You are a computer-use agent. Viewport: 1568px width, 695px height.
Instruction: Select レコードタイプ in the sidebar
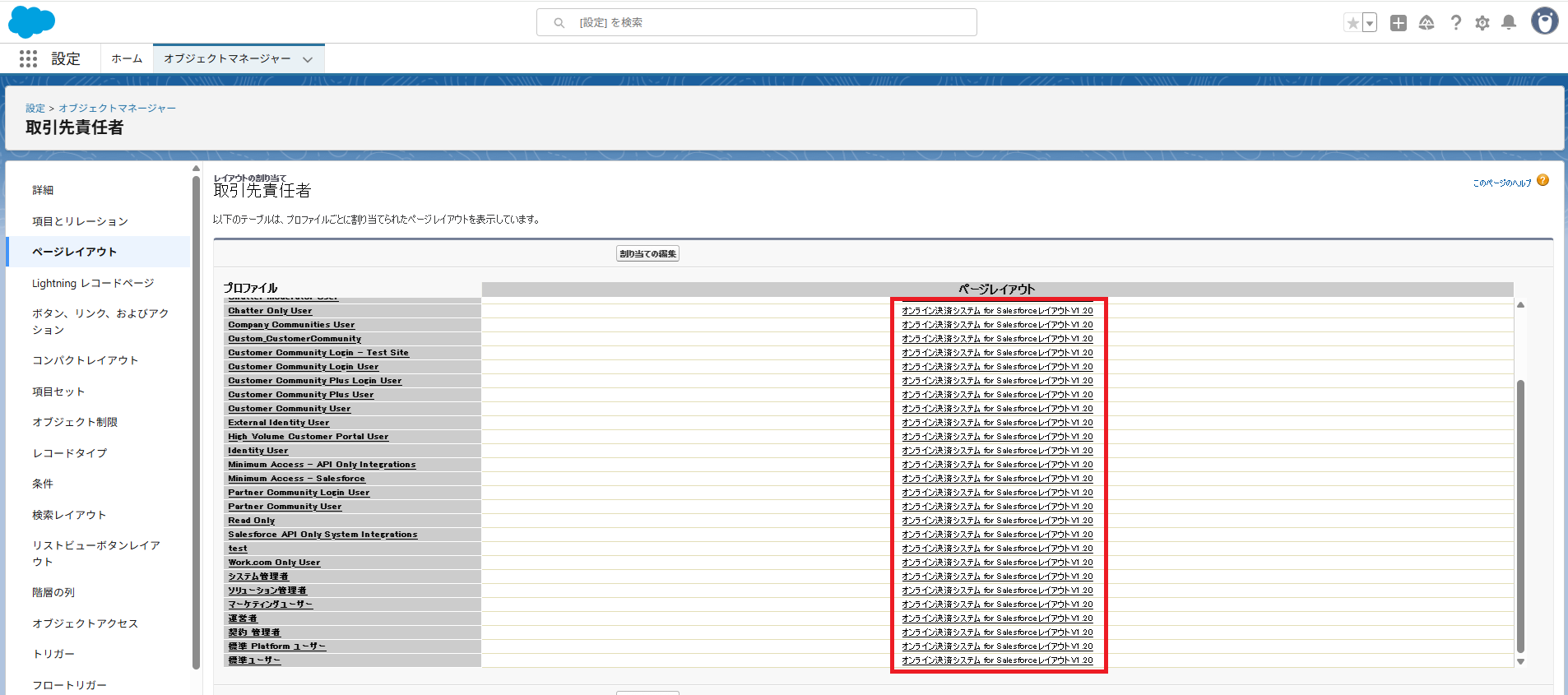point(69,453)
